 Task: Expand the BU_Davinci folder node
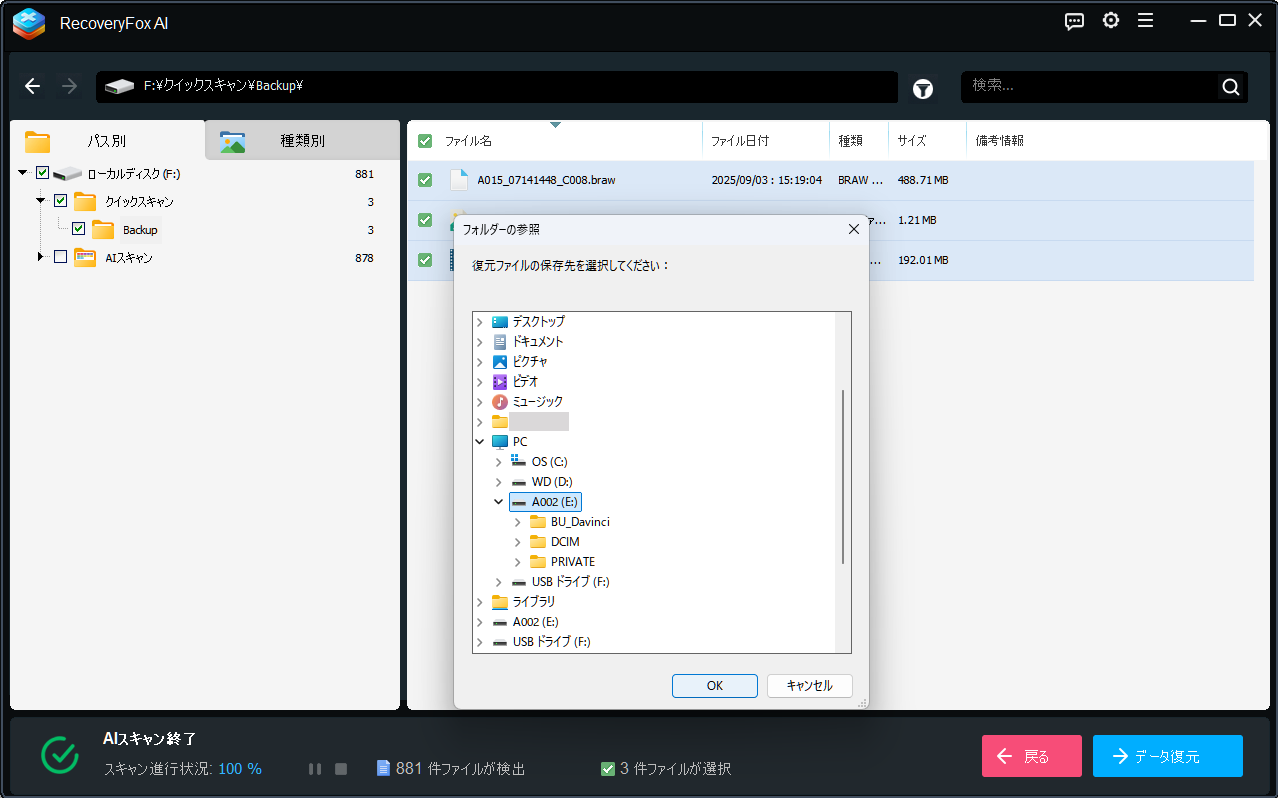(518, 522)
